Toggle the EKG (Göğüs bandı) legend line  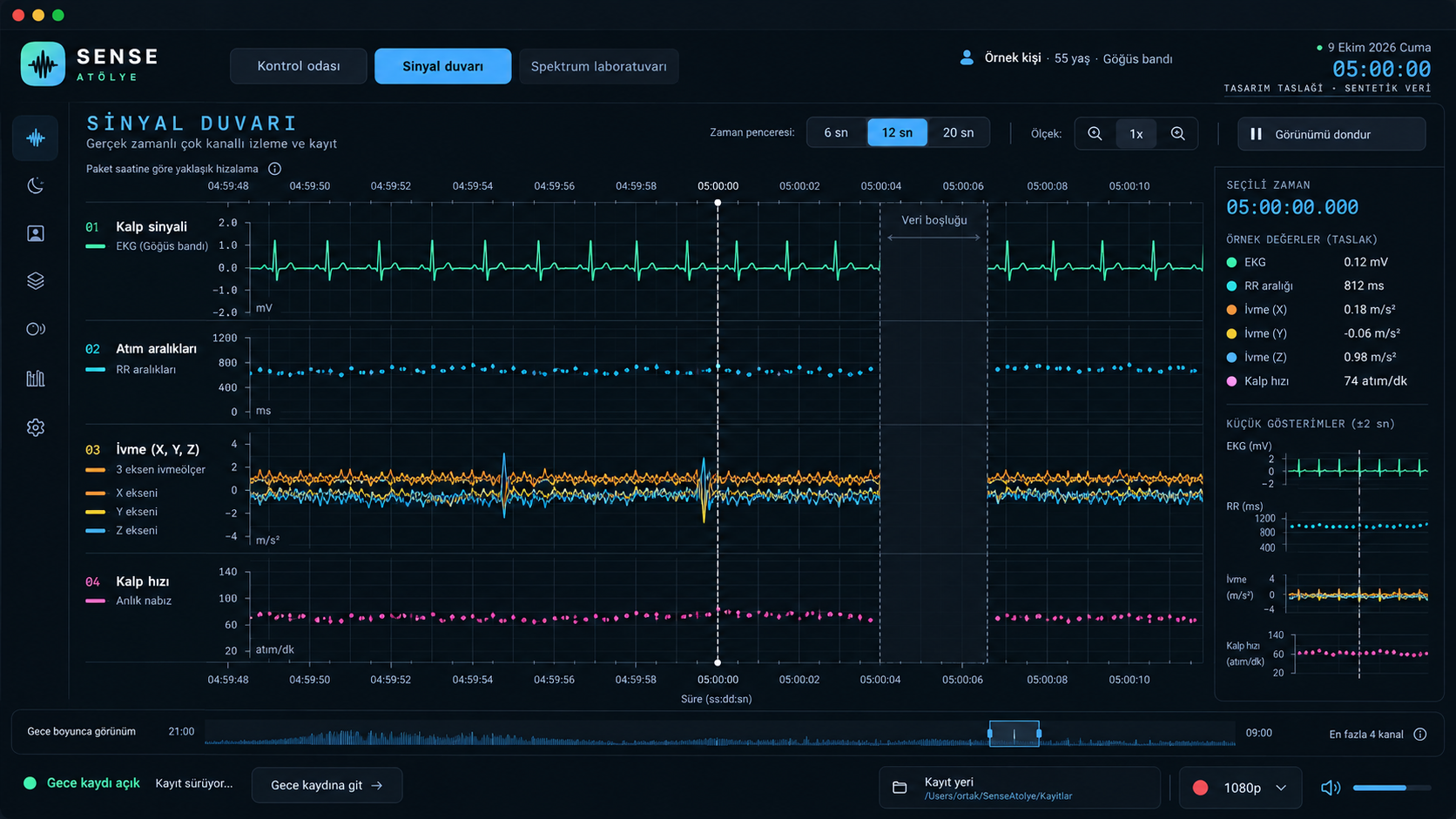[x=146, y=246]
